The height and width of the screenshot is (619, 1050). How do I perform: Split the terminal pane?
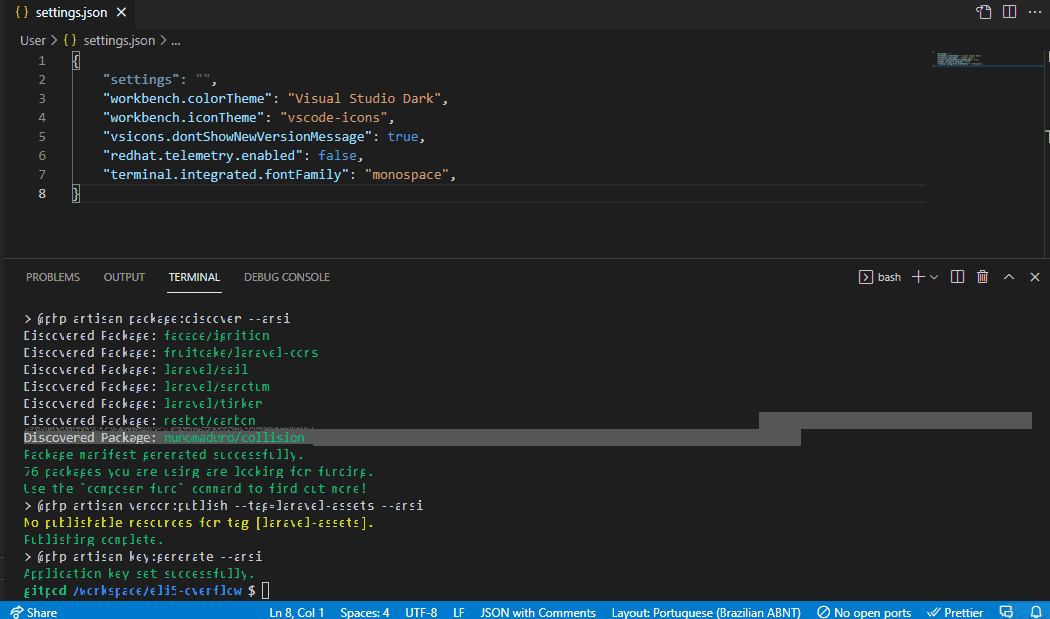coord(957,277)
